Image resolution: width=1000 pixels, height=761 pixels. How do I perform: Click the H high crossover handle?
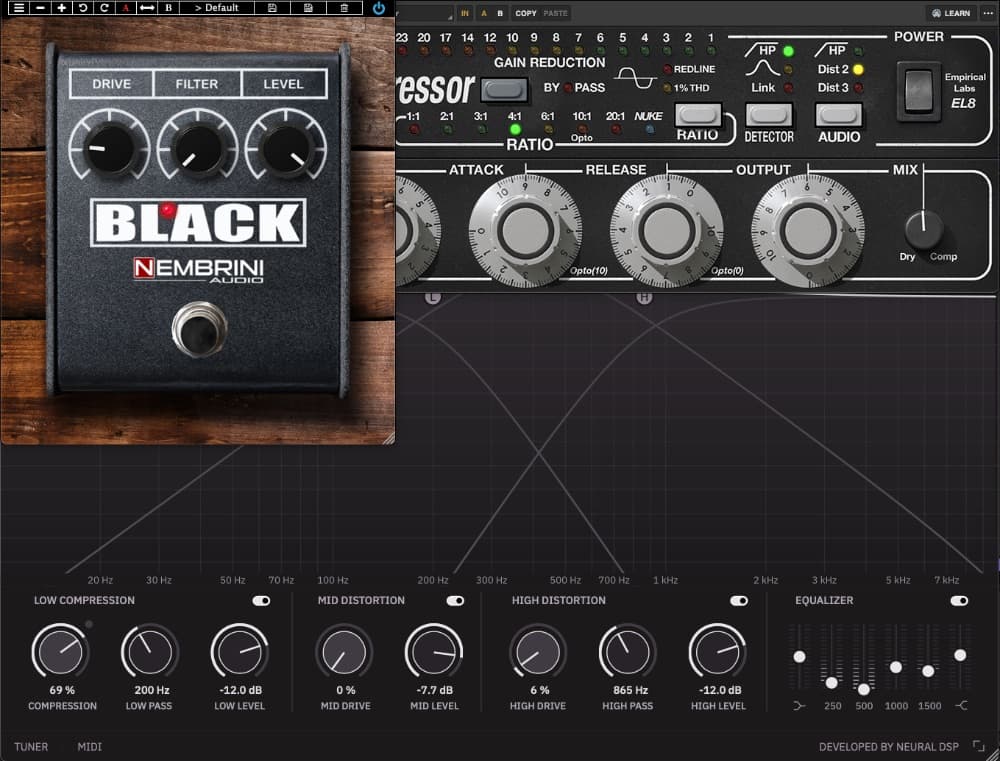[644, 297]
